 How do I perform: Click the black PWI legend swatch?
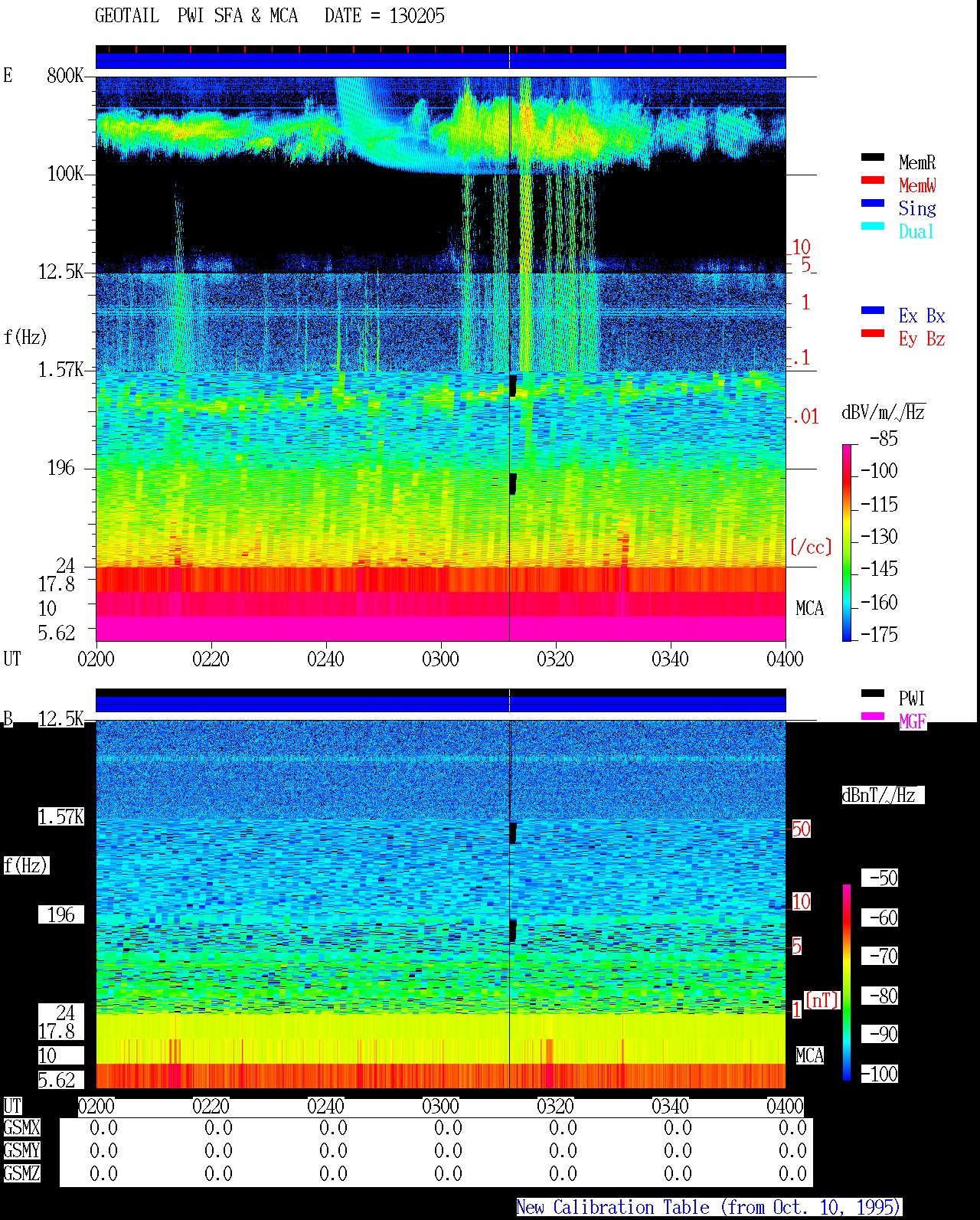(x=873, y=693)
